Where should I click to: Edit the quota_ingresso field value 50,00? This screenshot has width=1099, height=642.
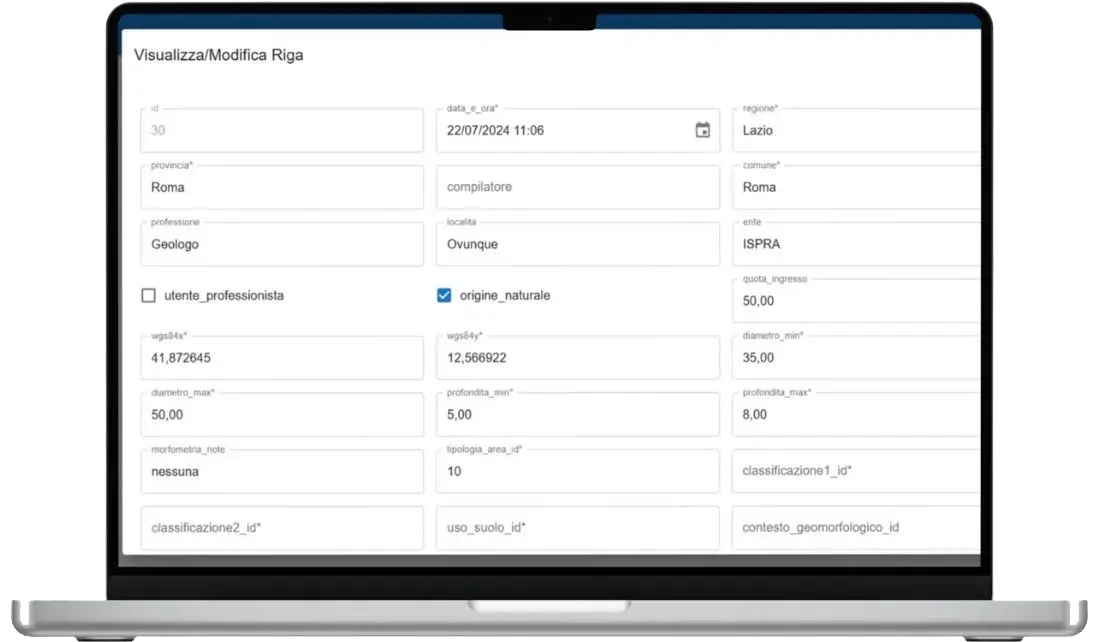[856, 301]
